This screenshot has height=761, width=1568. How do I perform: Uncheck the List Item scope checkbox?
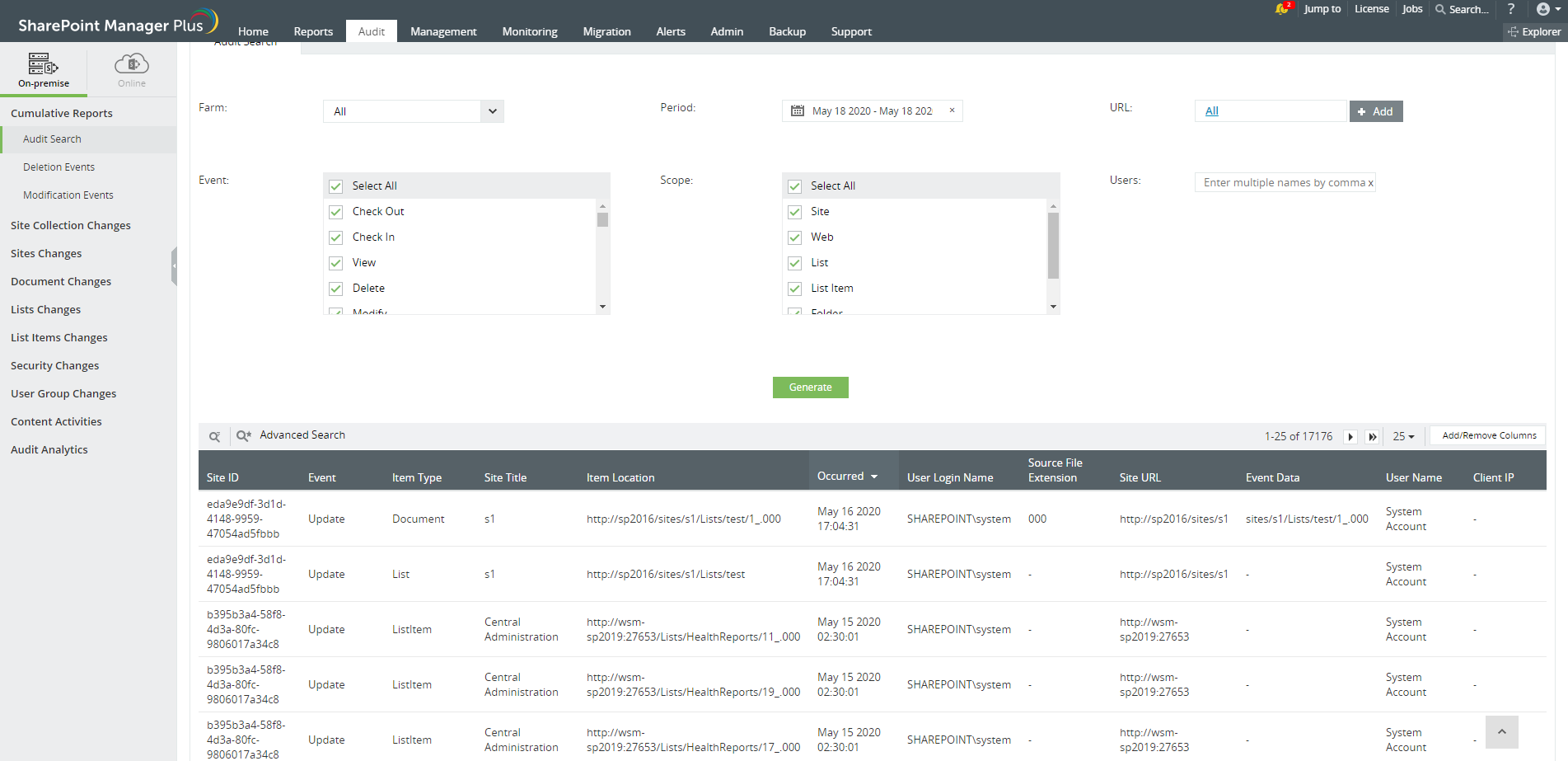coord(794,289)
